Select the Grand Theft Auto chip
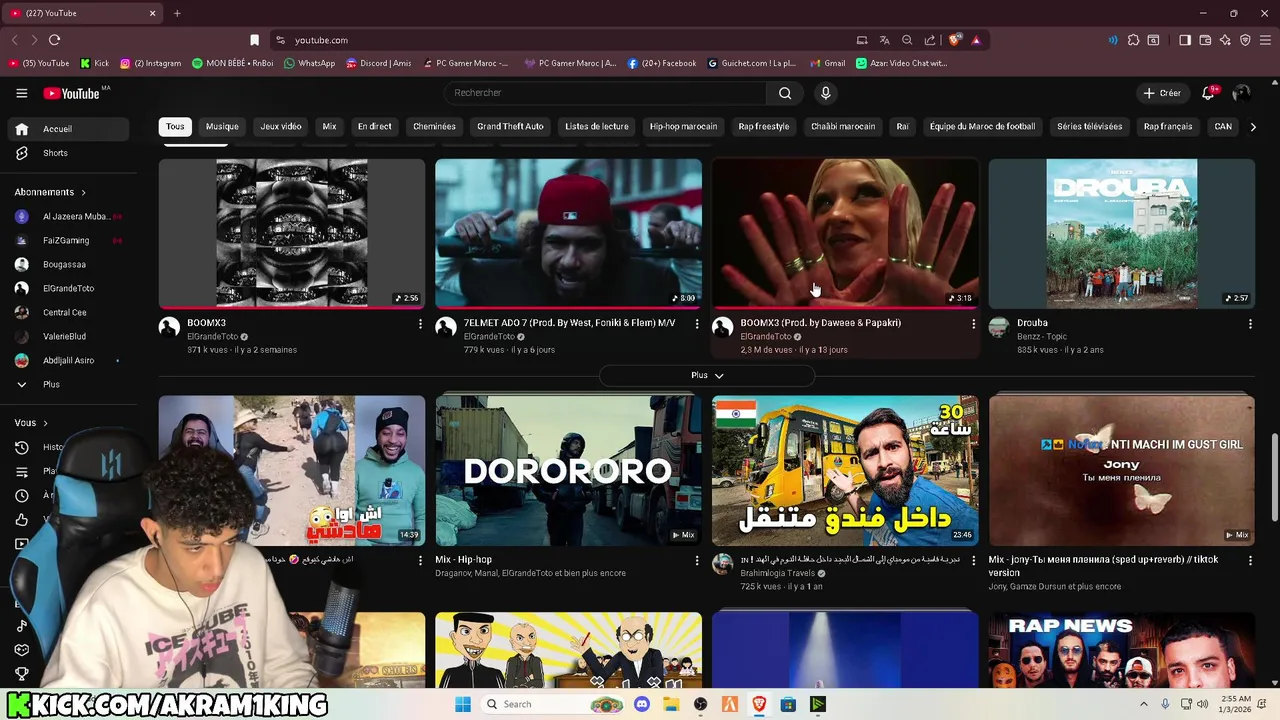 (510, 127)
